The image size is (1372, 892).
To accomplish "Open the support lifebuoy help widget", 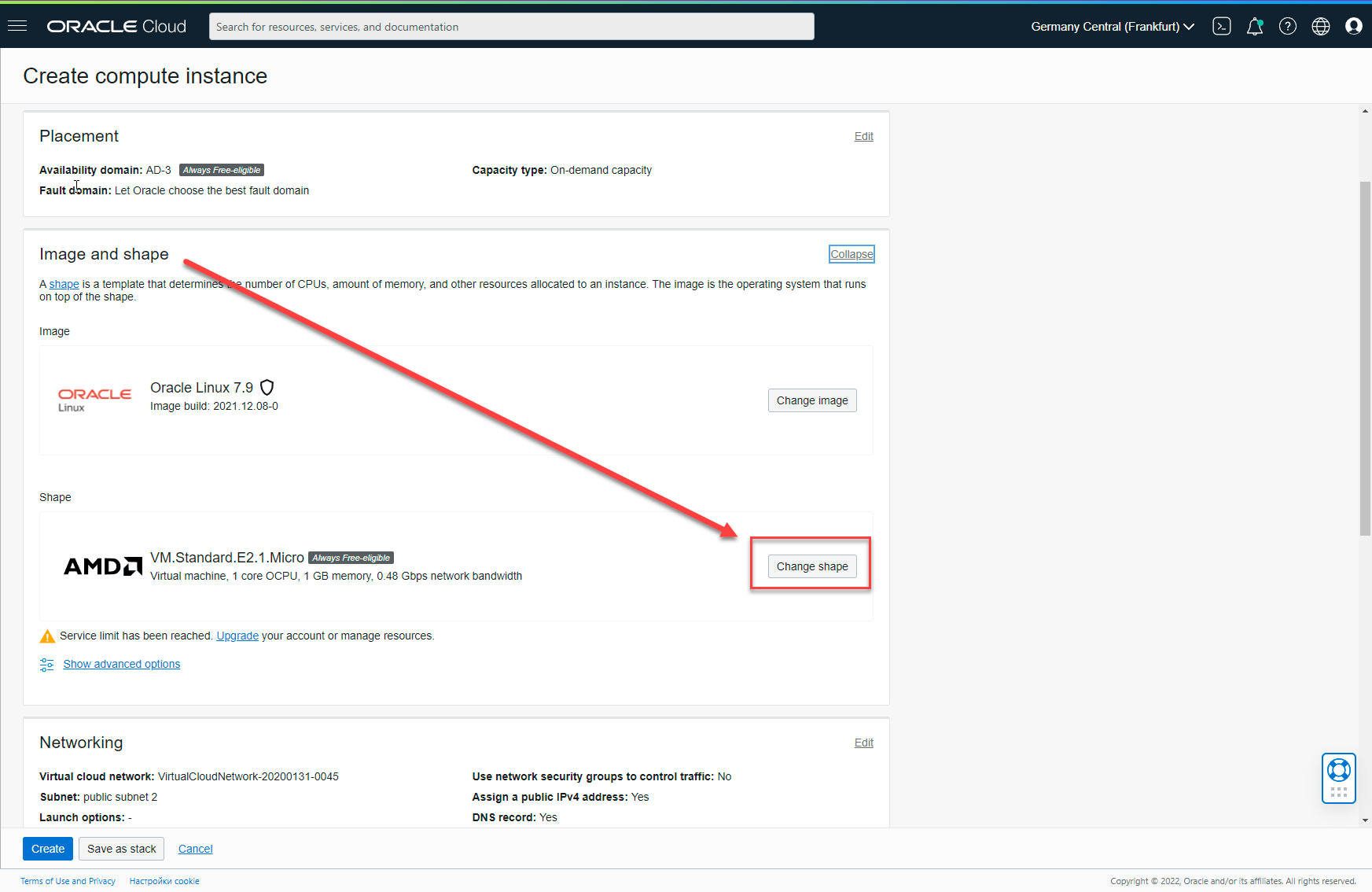I will (1339, 778).
